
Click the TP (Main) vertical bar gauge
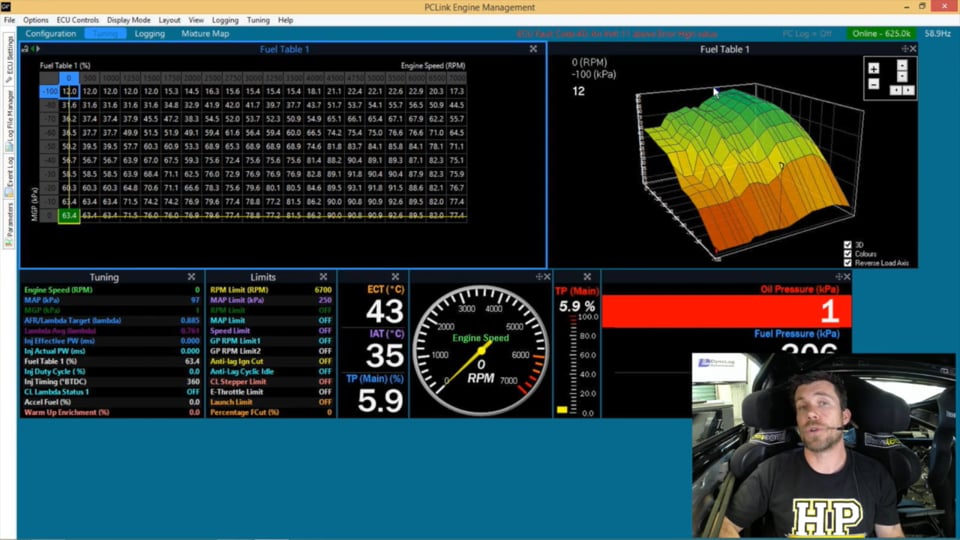click(574, 365)
